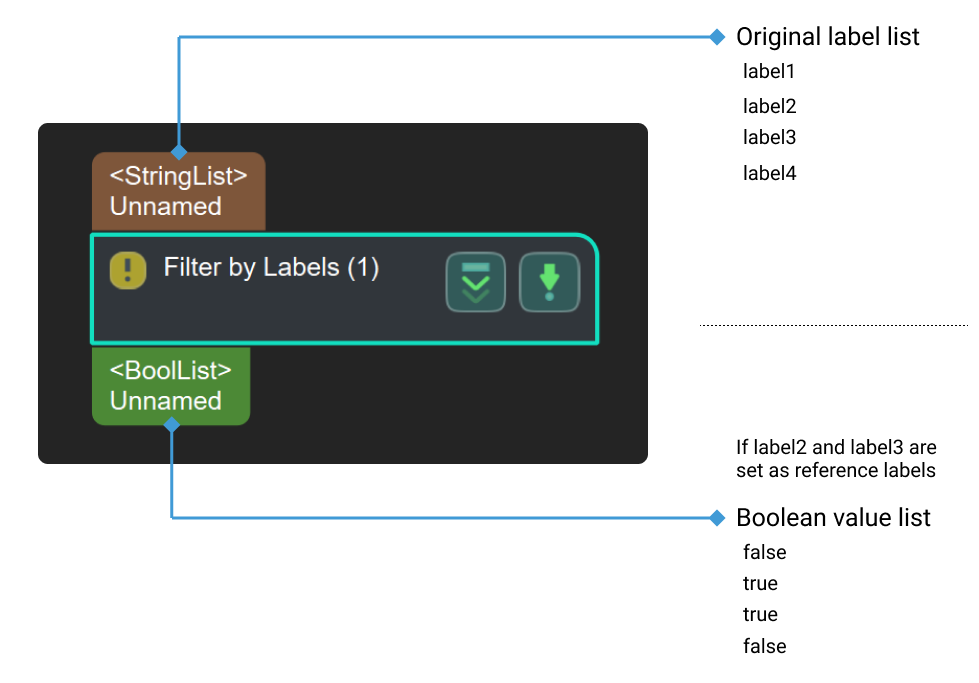This screenshot has width=979, height=683.
Task: Select label4 in the original label list
Action: click(x=769, y=173)
